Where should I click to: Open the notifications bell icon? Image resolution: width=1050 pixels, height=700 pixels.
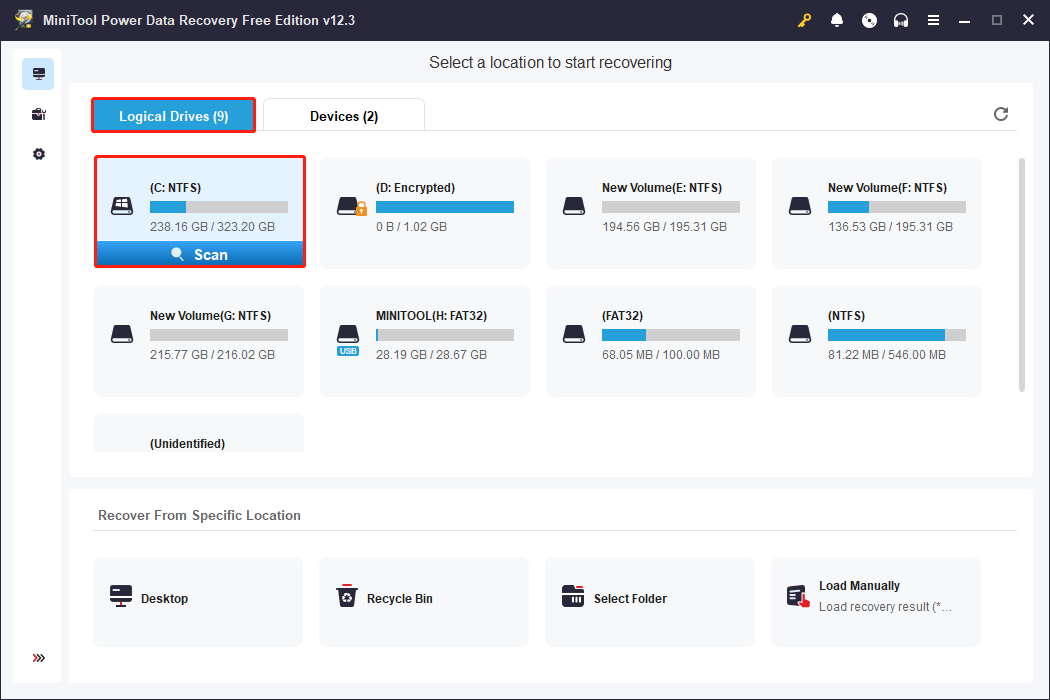837,20
